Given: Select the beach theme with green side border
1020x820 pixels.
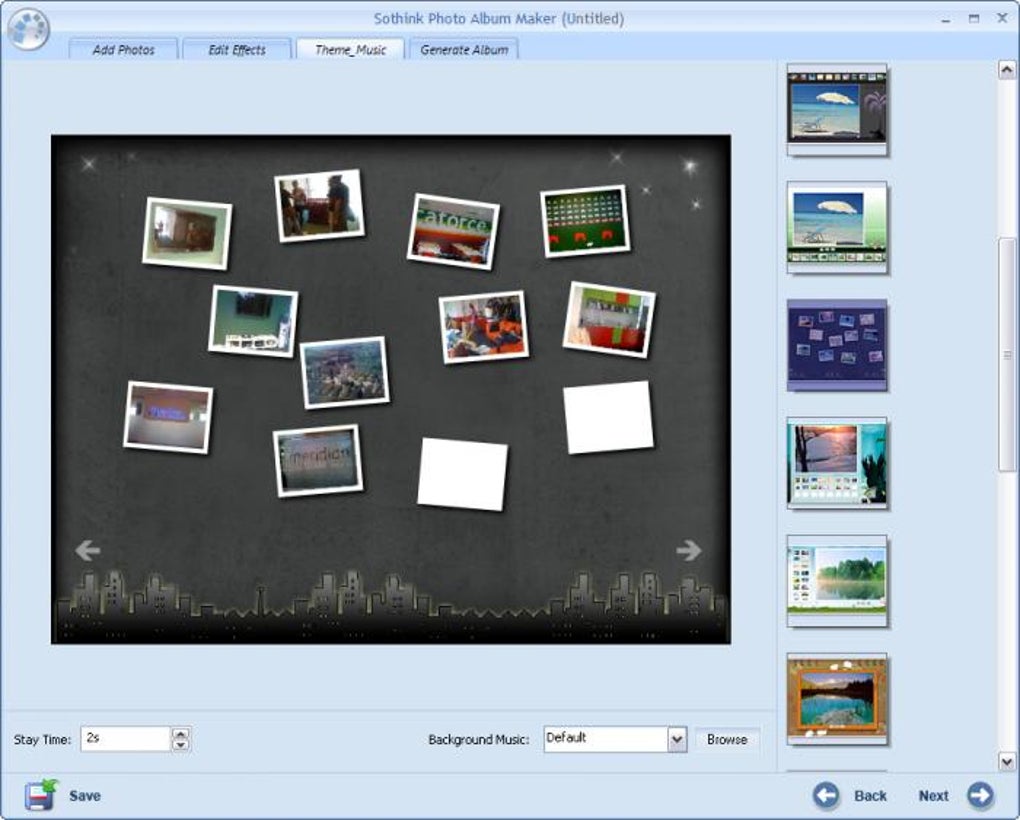Looking at the screenshot, I should [x=837, y=227].
